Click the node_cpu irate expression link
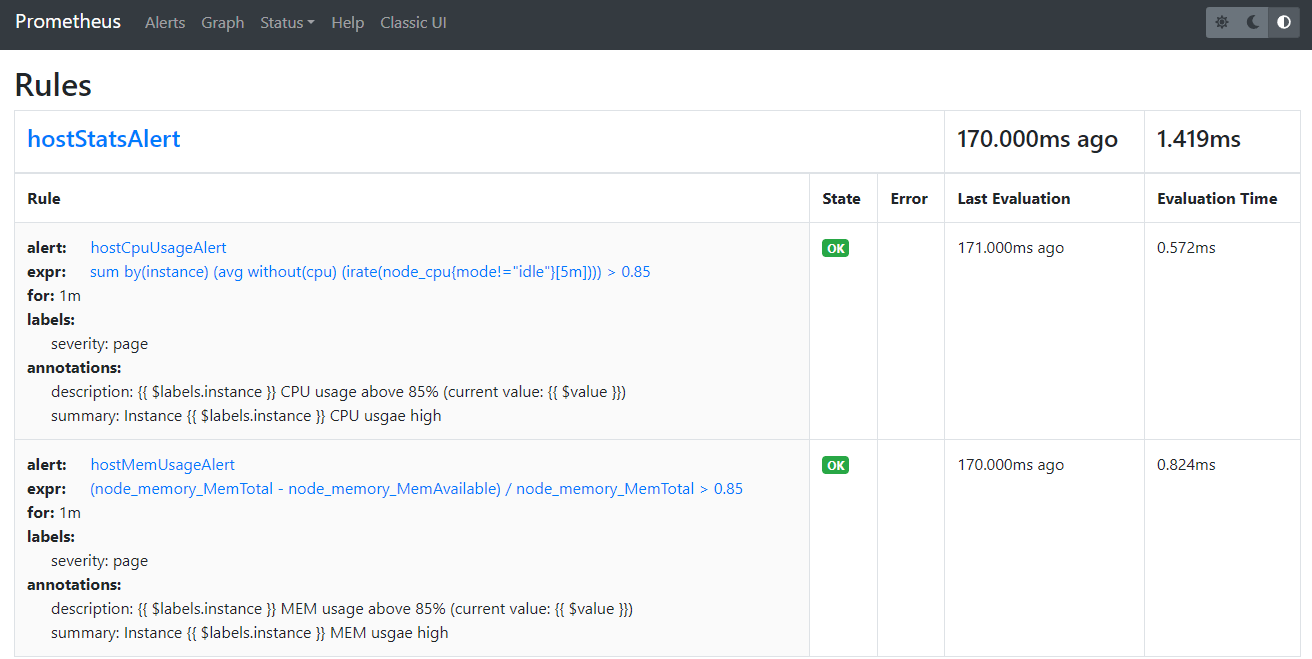 click(370, 272)
